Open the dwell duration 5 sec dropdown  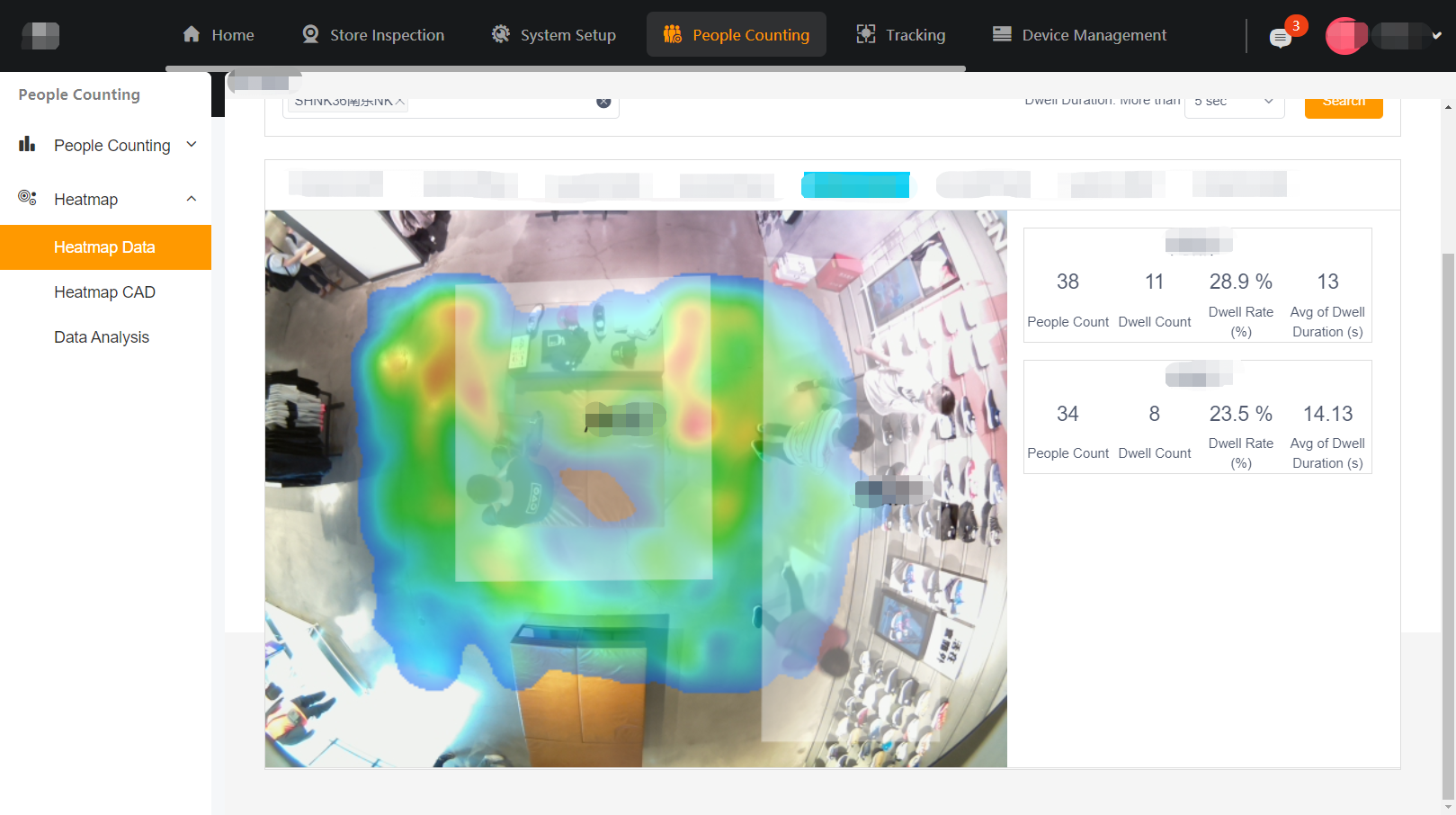coord(1234,102)
